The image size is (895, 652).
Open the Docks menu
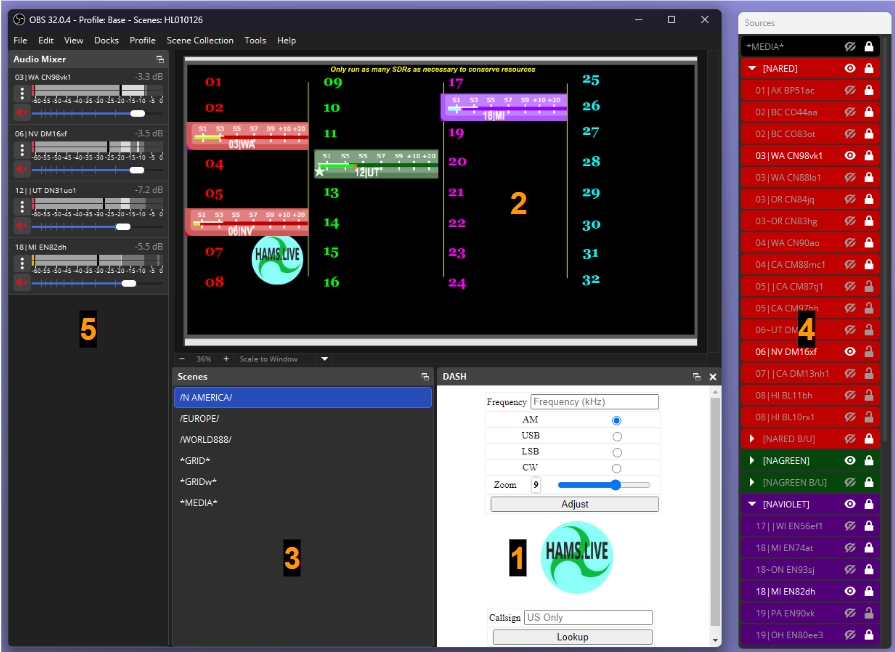click(x=106, y=41)
